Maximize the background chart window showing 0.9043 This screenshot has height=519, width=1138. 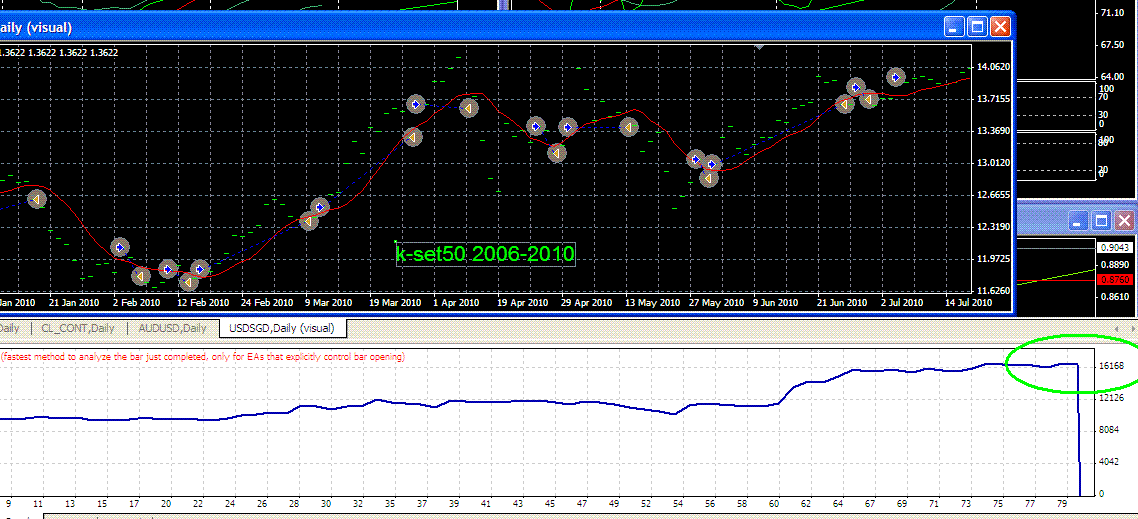[1102, 221]
